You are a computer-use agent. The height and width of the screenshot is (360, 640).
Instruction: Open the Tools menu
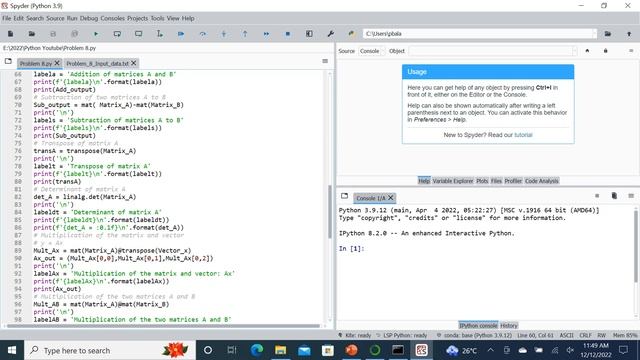tap(157, 18)
